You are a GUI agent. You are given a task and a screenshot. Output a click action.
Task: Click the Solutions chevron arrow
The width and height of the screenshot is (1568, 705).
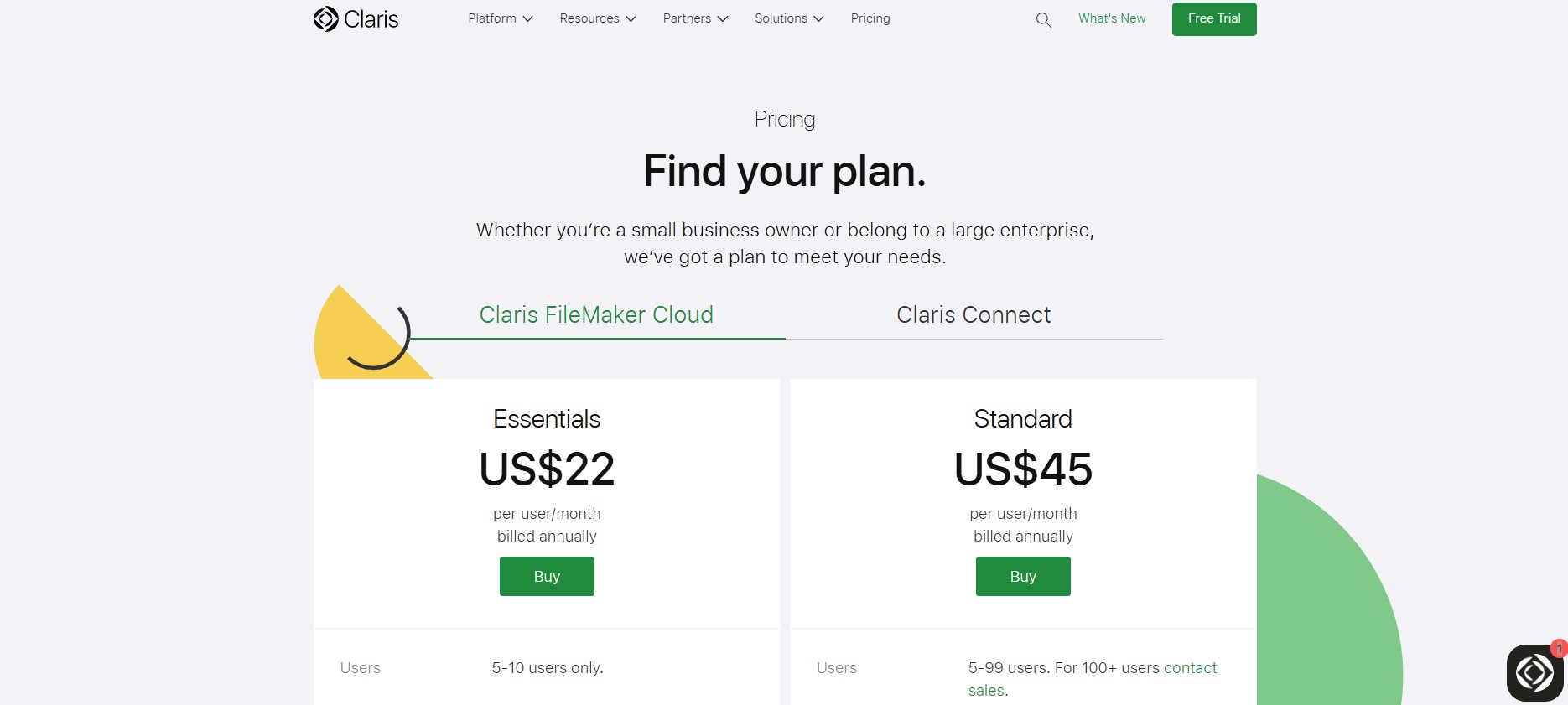pos(818,19)
